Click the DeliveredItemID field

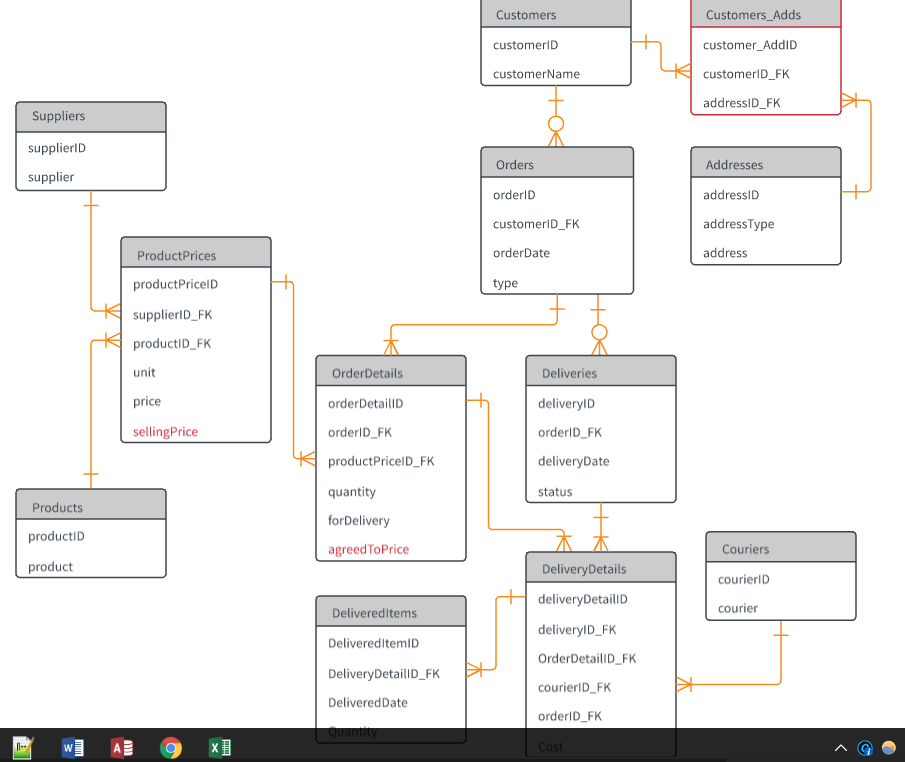click(x=373, y=643)
